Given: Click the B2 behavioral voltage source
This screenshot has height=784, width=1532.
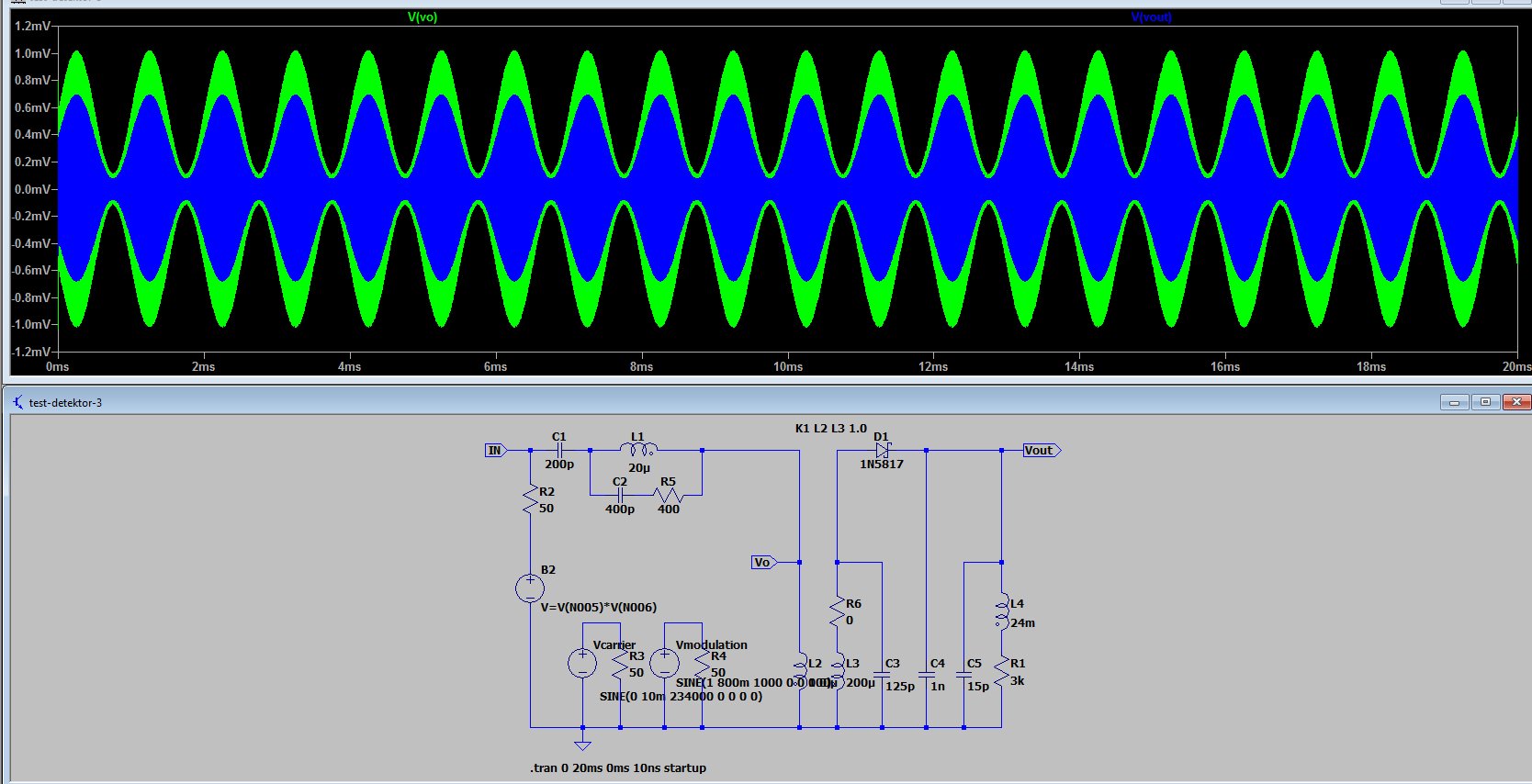Looking at the screenshot, I should [530, 588].
